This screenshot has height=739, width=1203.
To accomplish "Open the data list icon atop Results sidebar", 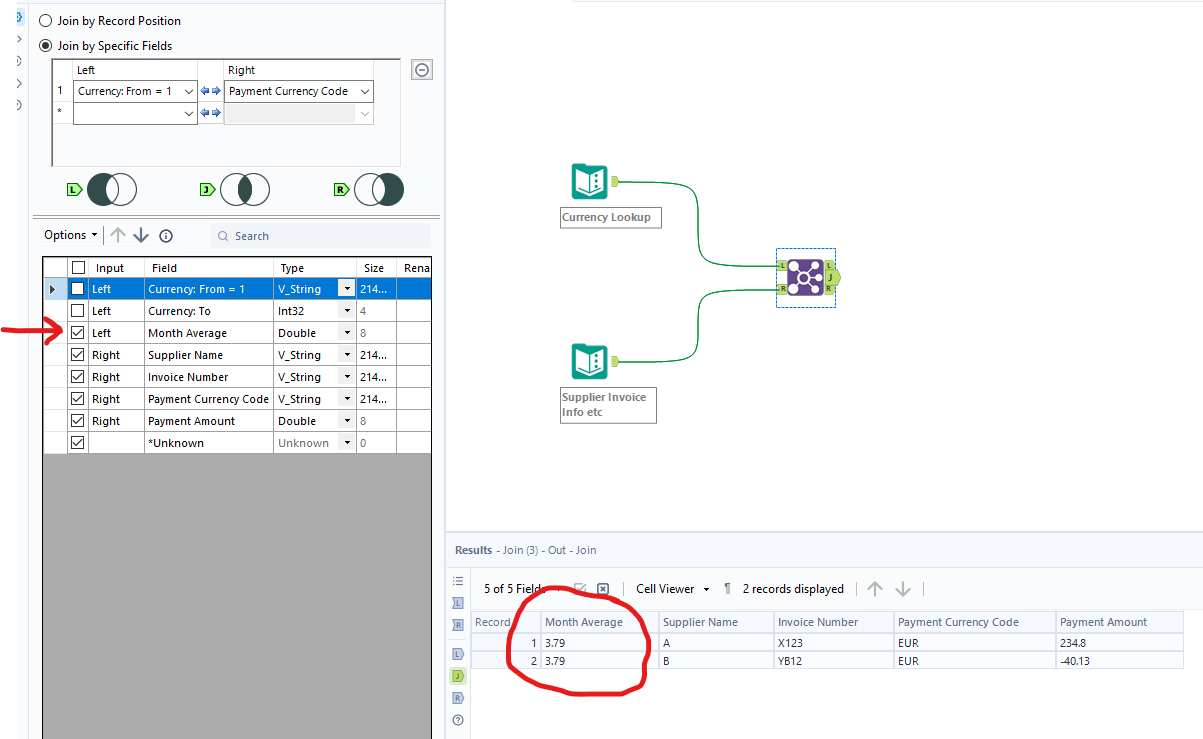I will coord(458,581).
